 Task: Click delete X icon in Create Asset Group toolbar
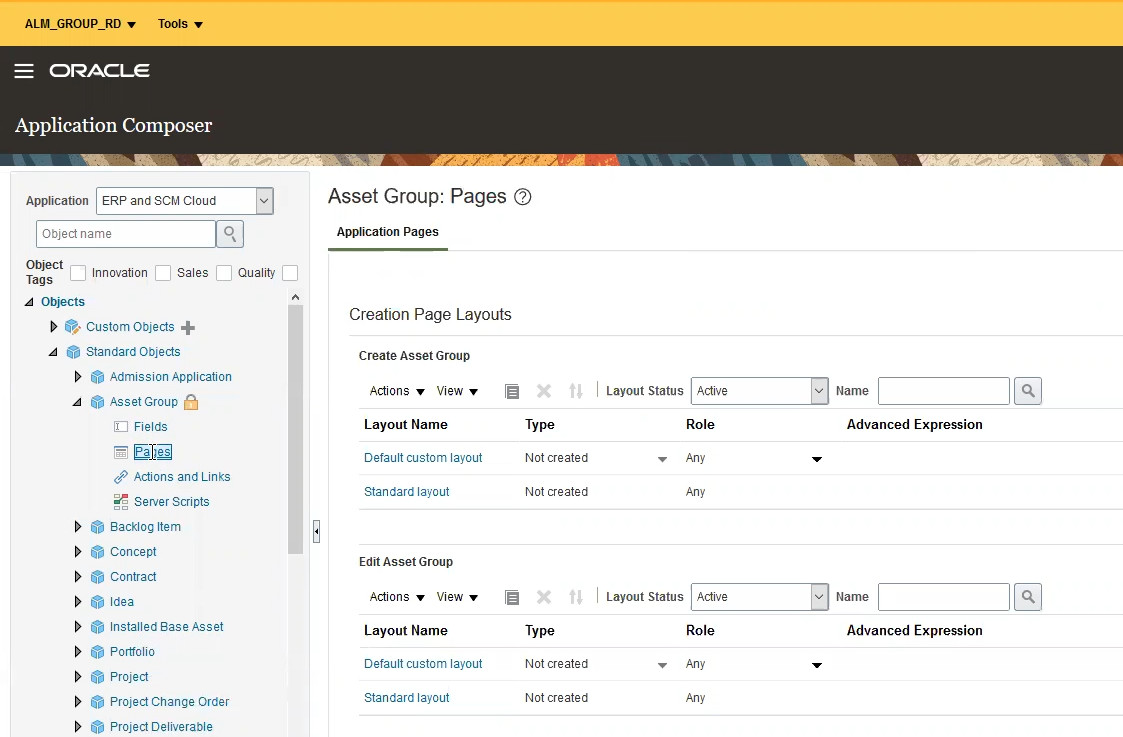click(544, 391)
